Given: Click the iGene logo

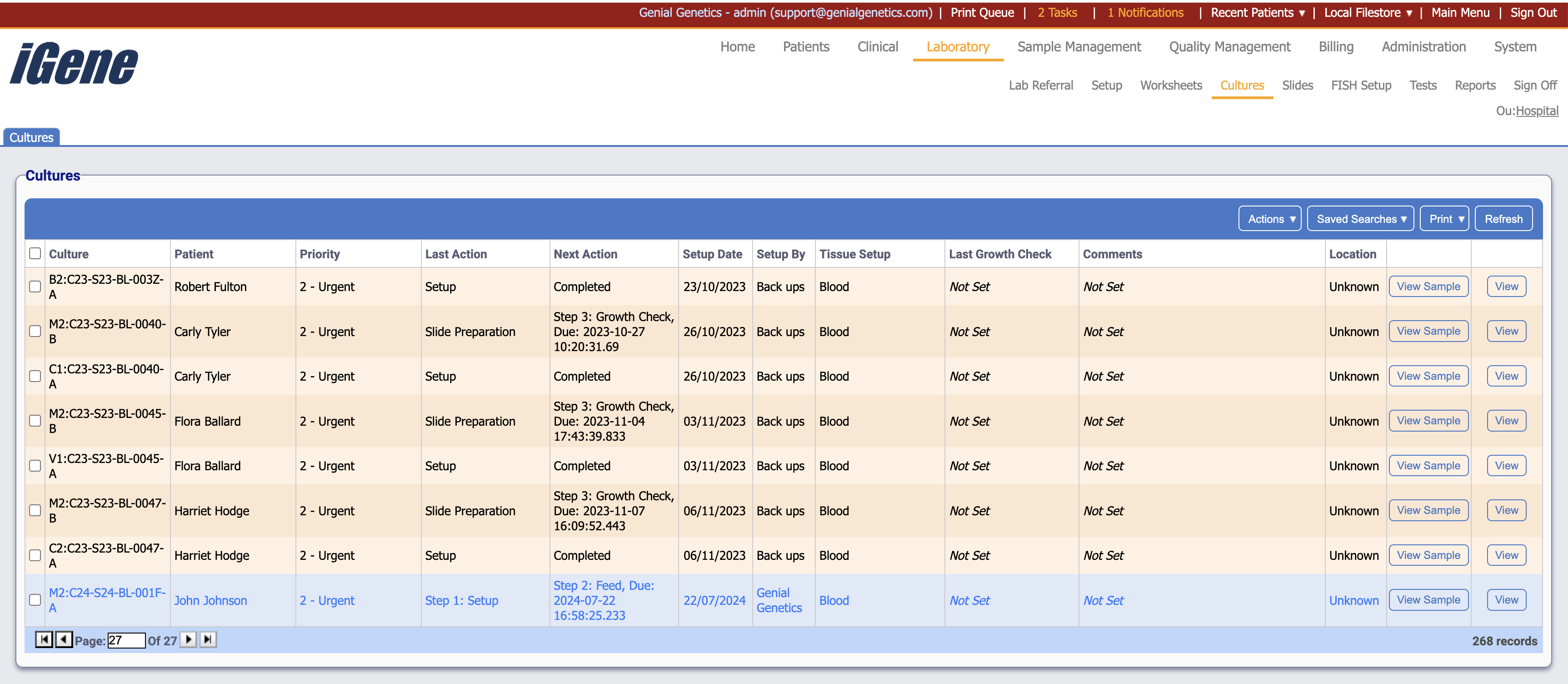Looking at the screenshot, I should click(74, 63).
